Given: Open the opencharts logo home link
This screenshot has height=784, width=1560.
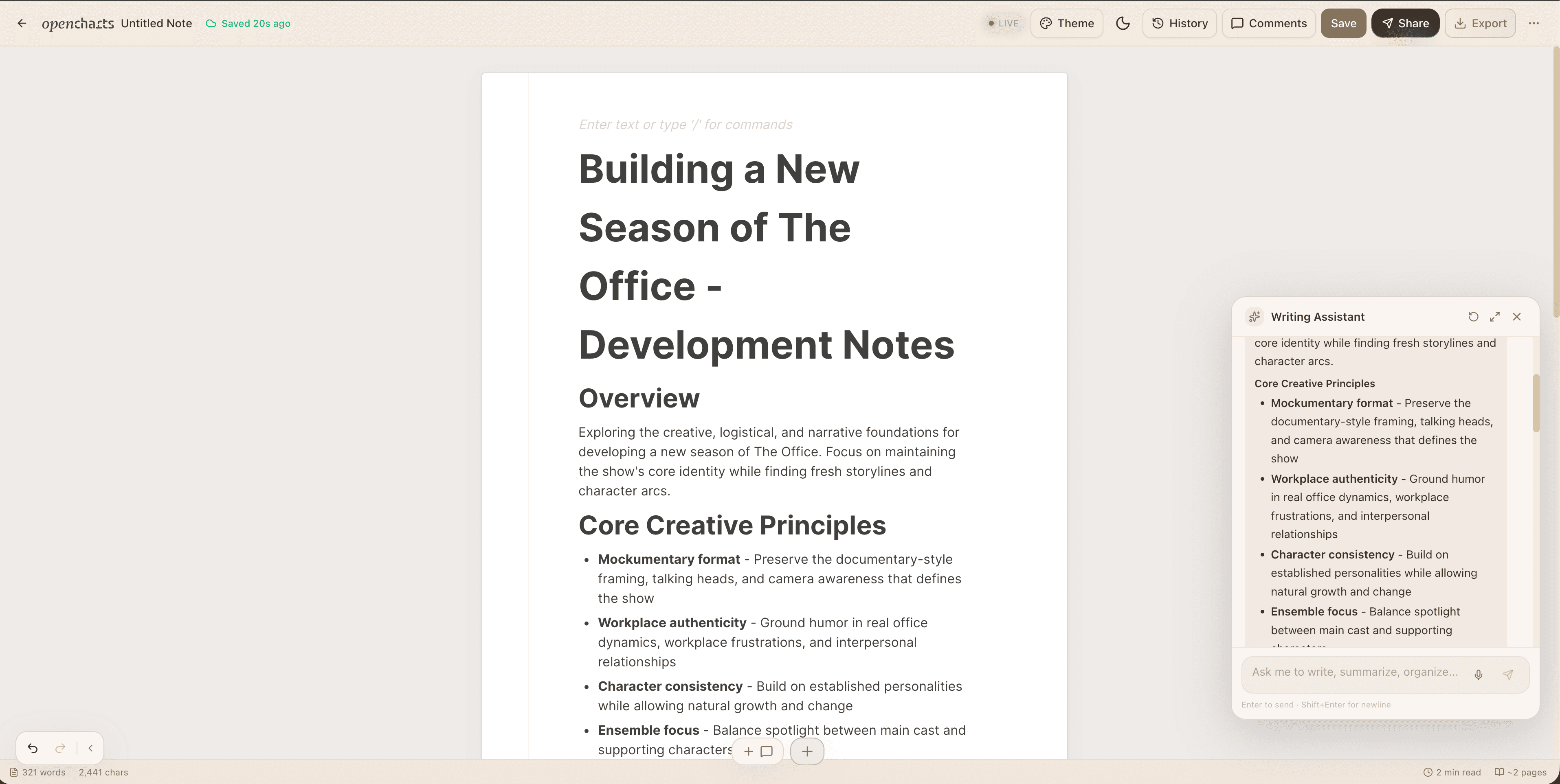Looking at the screenshot, I should pyautogui.click(x=77, y=24).
